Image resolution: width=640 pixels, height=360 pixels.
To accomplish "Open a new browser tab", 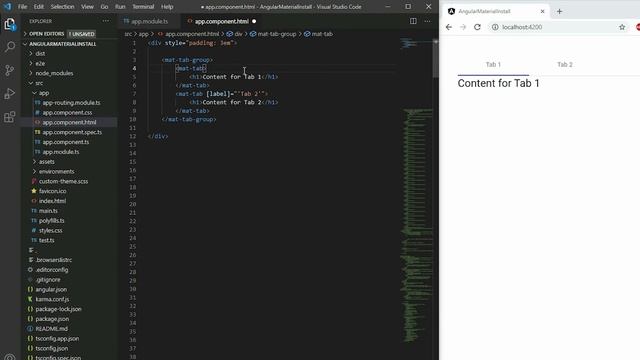I will pyautogui.click(x=560, y=11).
